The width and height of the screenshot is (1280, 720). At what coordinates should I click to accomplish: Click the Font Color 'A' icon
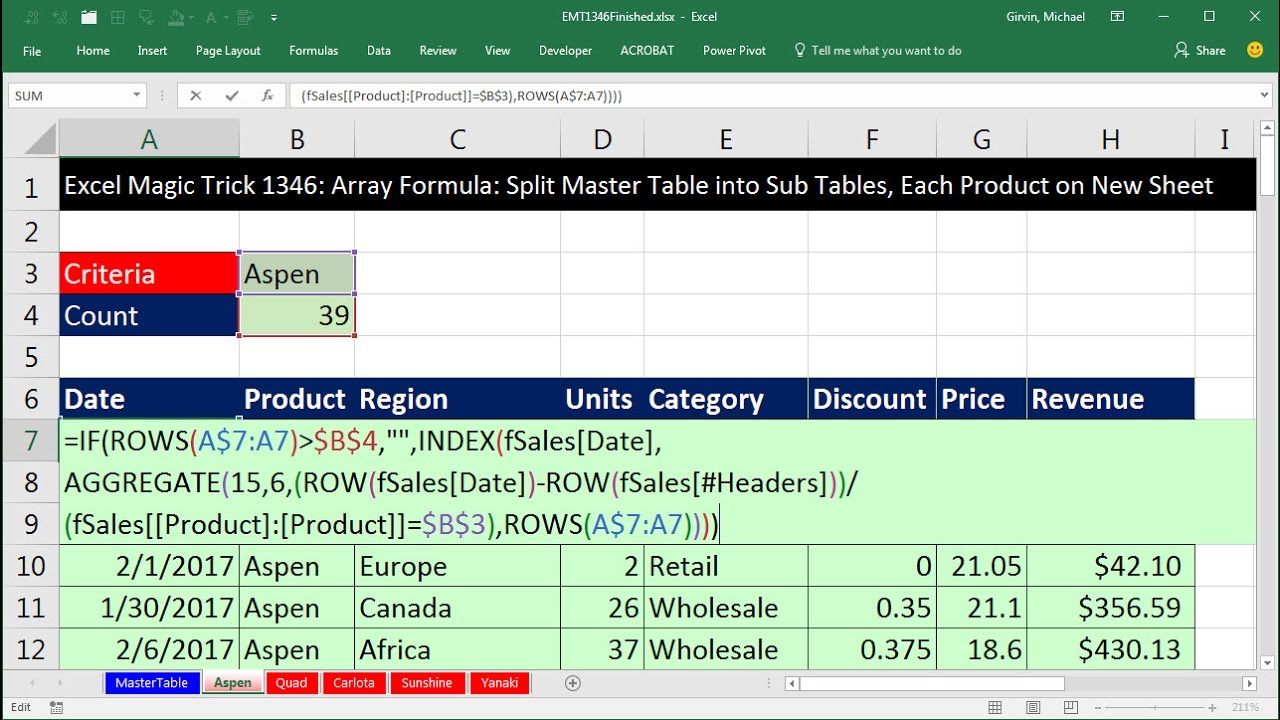coord(211,17)
